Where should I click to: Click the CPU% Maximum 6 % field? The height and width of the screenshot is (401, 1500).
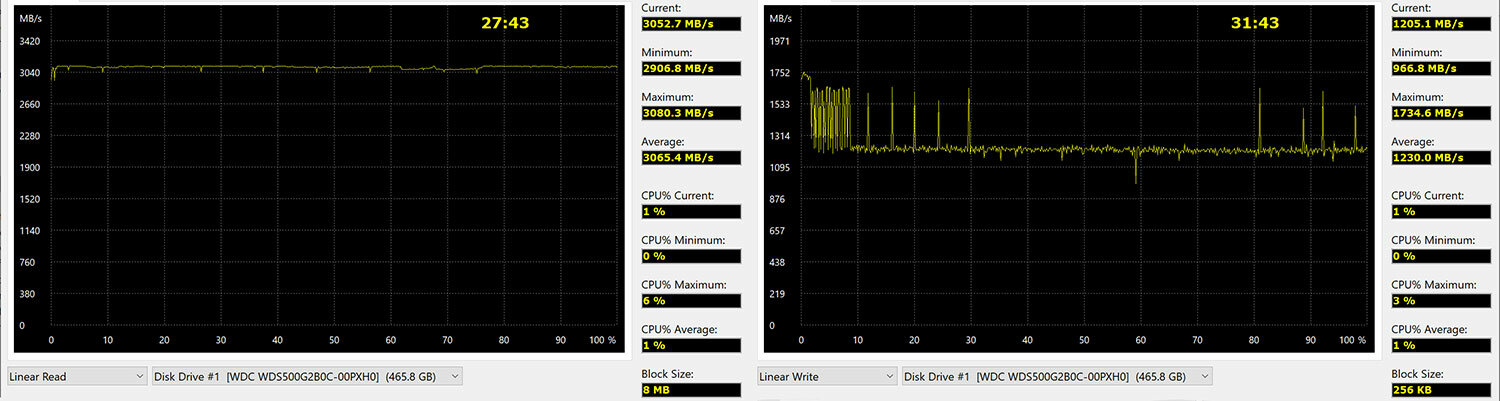point(690,301)
